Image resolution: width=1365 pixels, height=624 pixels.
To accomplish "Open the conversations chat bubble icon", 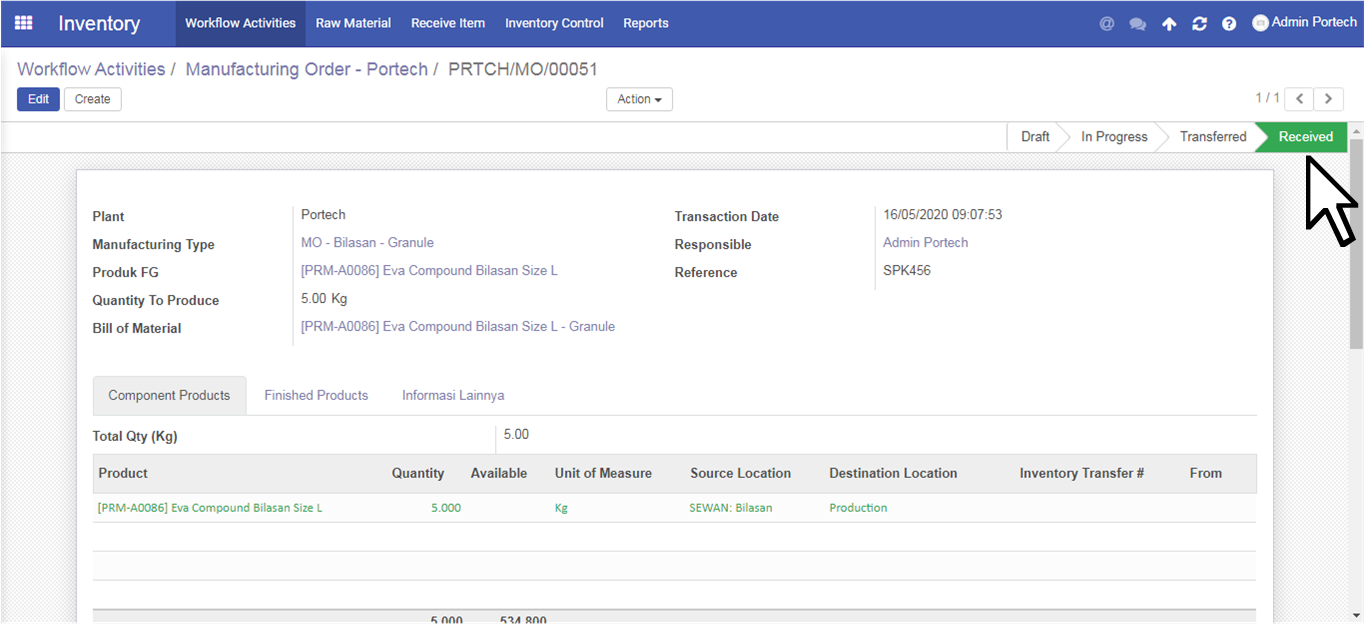I will point(1138,24).
